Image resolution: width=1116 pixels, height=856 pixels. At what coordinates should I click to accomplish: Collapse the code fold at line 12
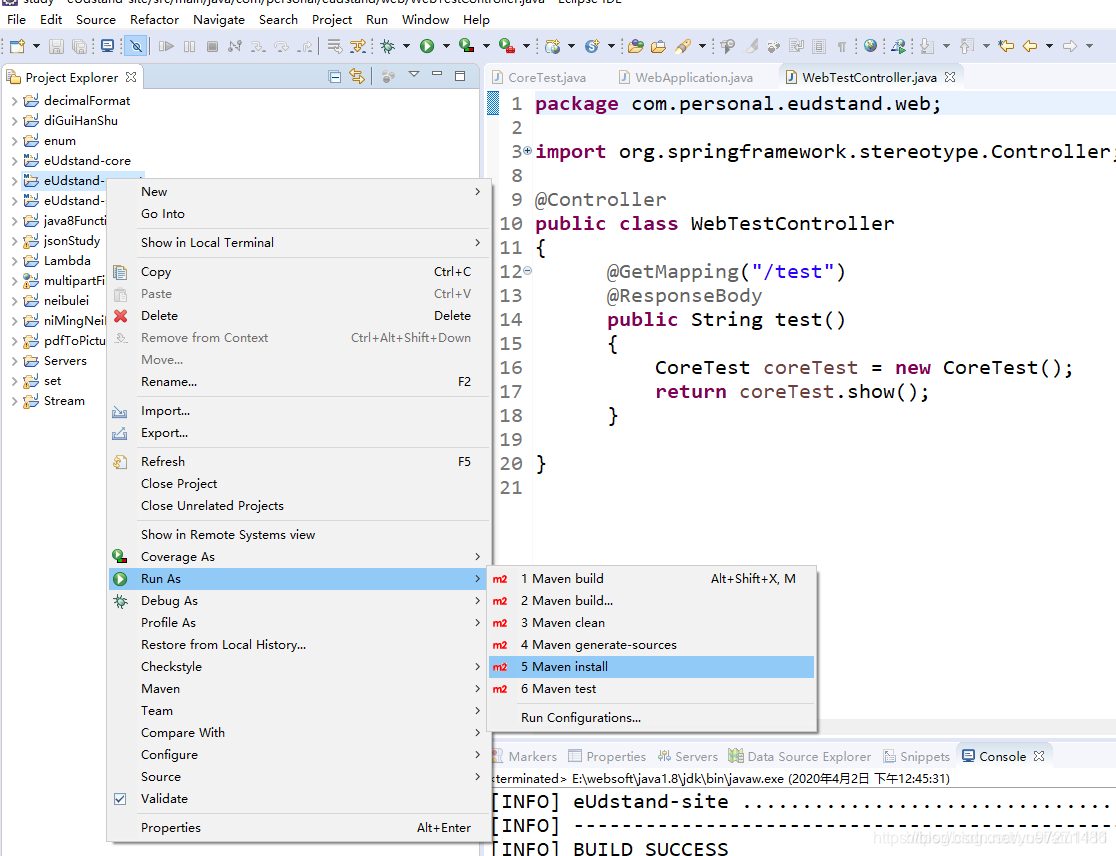pyautogui.click(x=527, y=271)
